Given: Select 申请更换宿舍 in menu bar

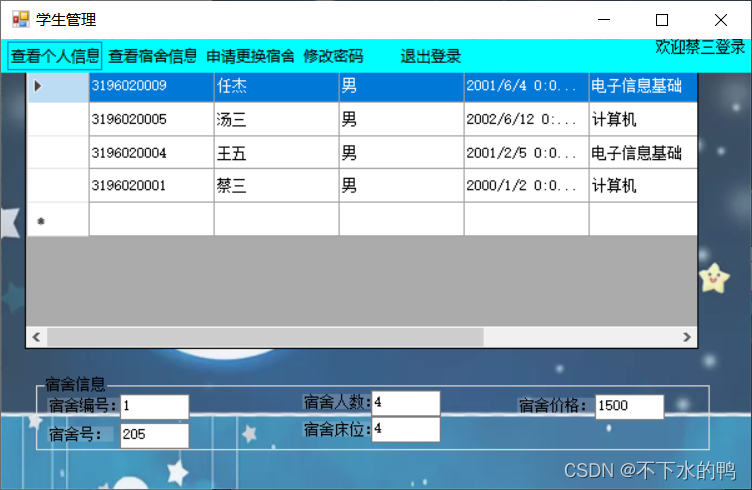Looking at the screenshot, I should (x=250, y=56).
